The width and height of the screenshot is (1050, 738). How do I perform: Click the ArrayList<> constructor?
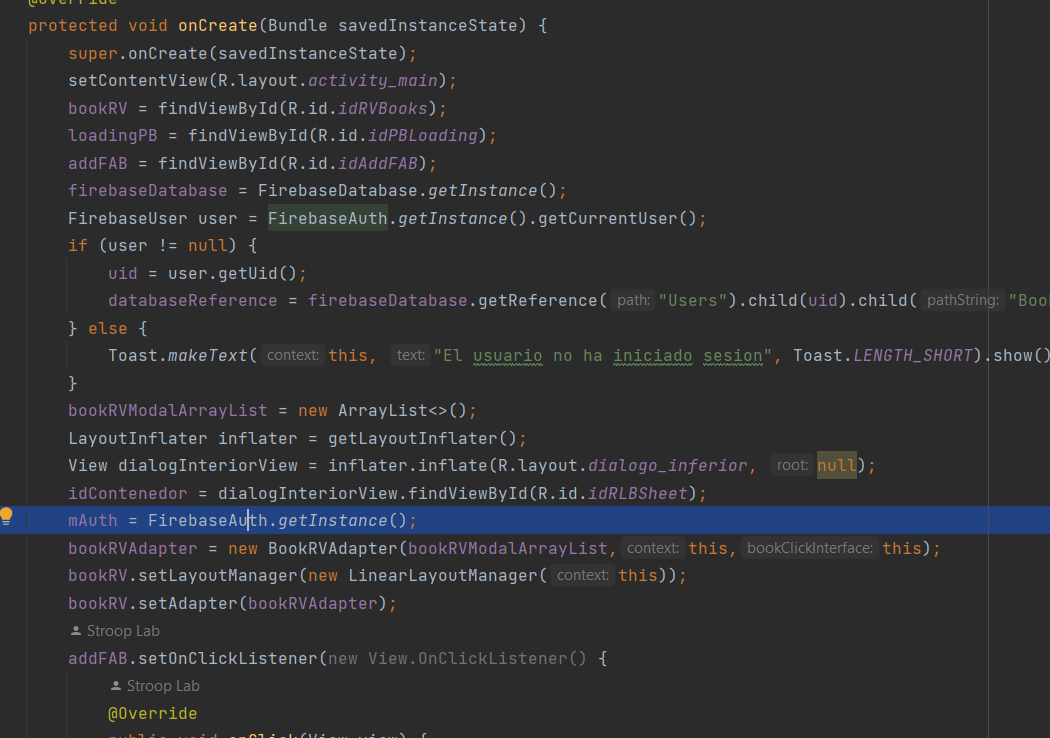(x=392, y=411)
